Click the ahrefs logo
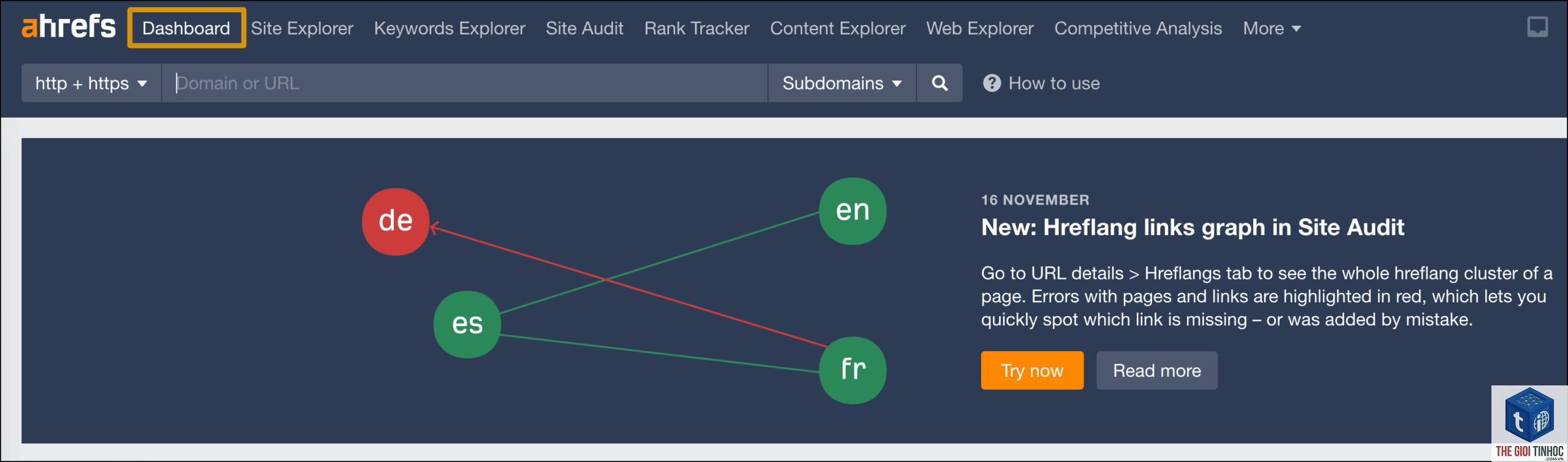Screen dimensions: 1568x462 (69, 26)
